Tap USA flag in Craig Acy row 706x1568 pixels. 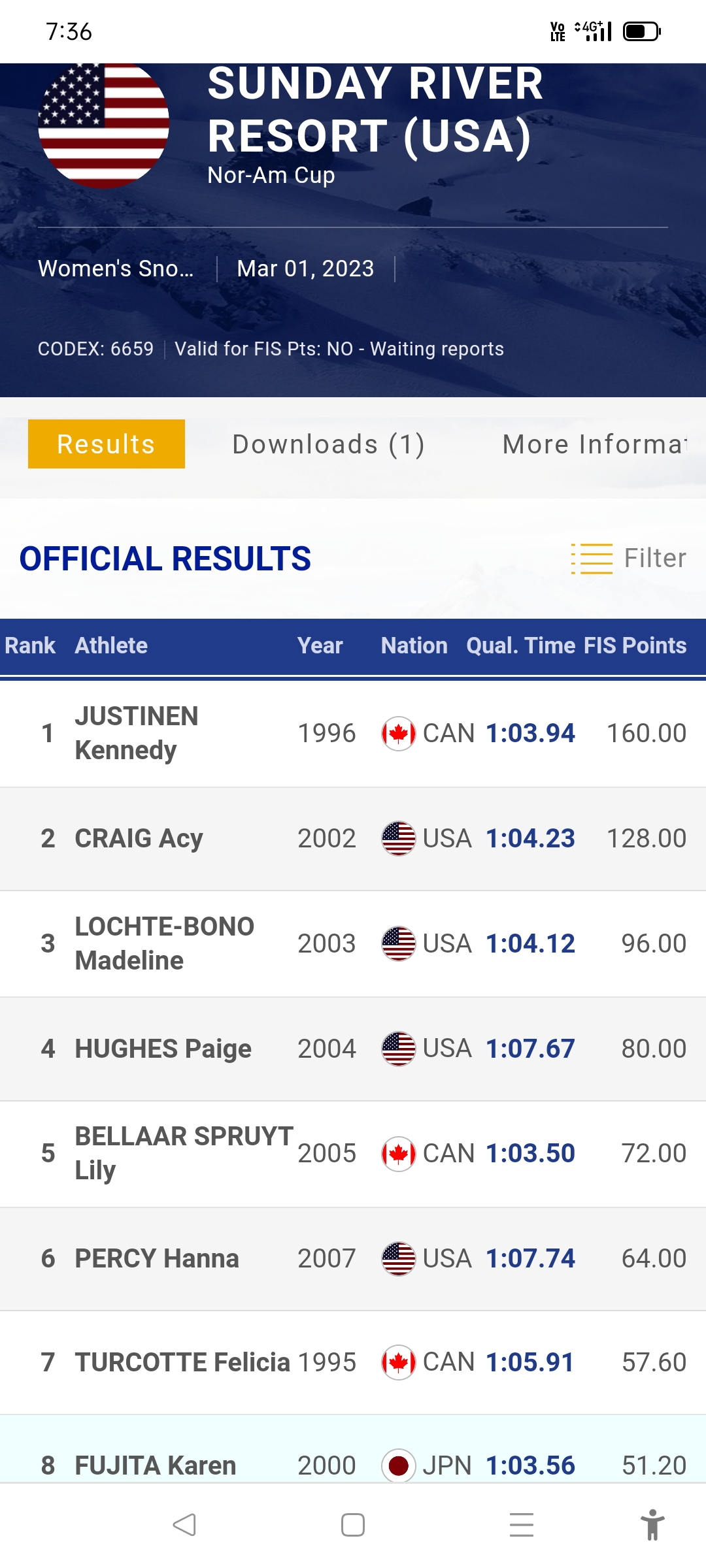click(x=398, y=838)
